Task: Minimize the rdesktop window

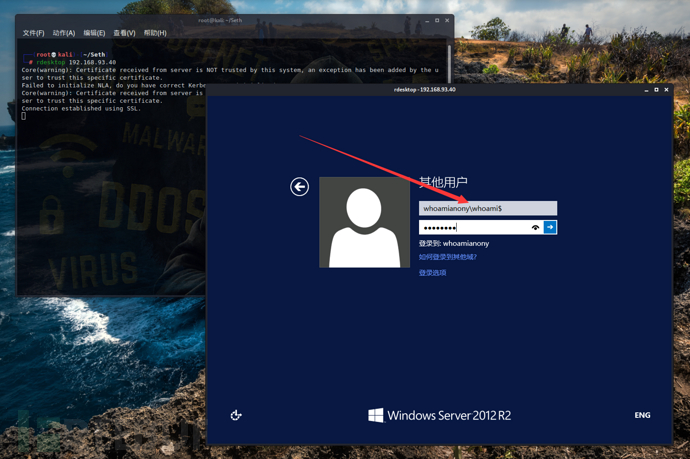Action: click(646, 90)
